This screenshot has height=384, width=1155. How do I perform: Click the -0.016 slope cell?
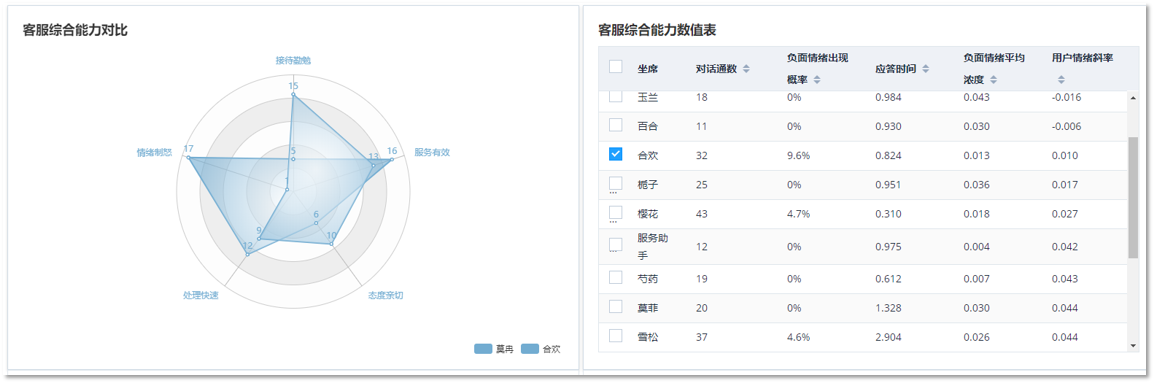click(x=1067, y=97)
